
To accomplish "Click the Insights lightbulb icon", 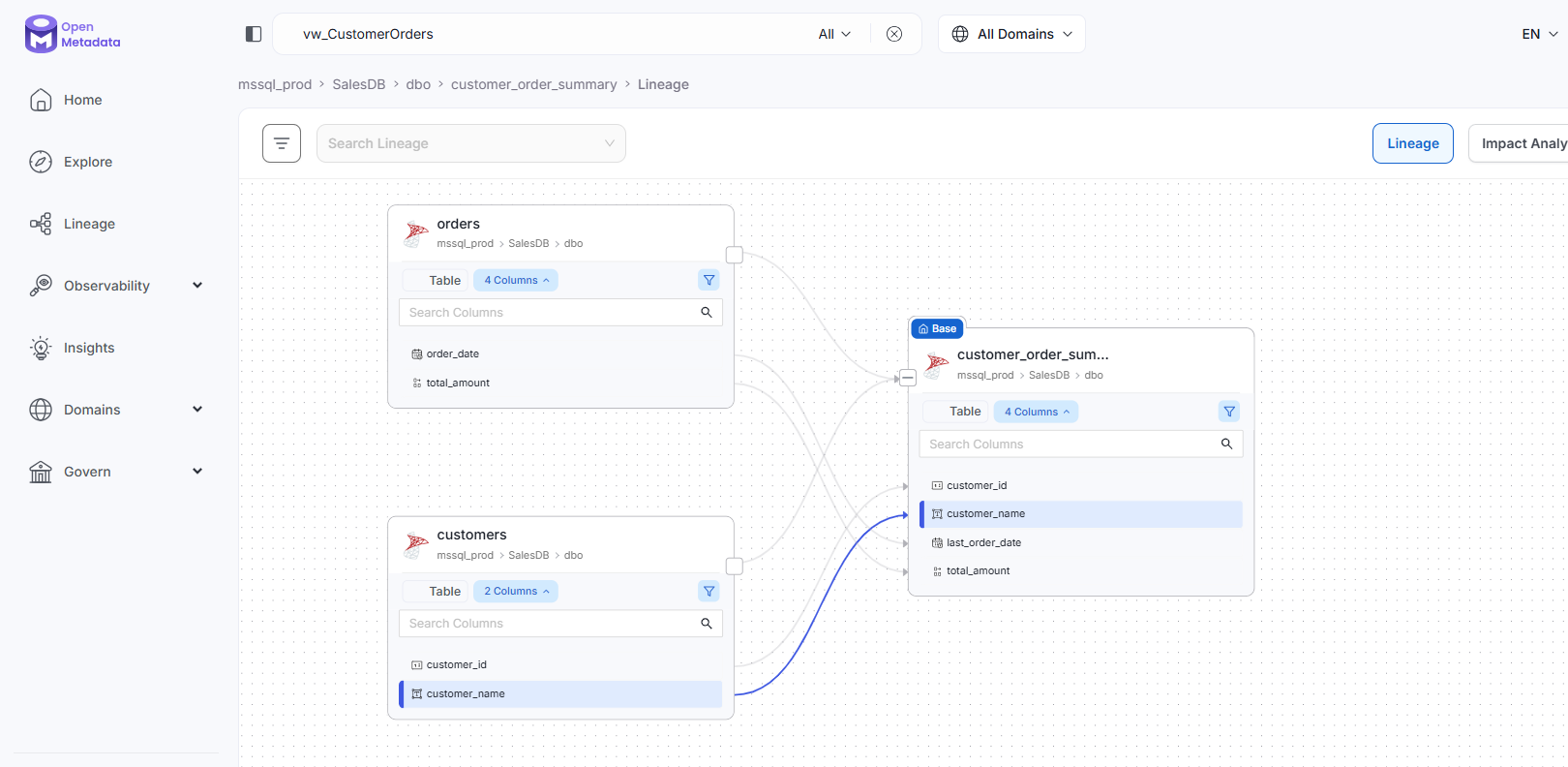I will click(x=41, y=348).
